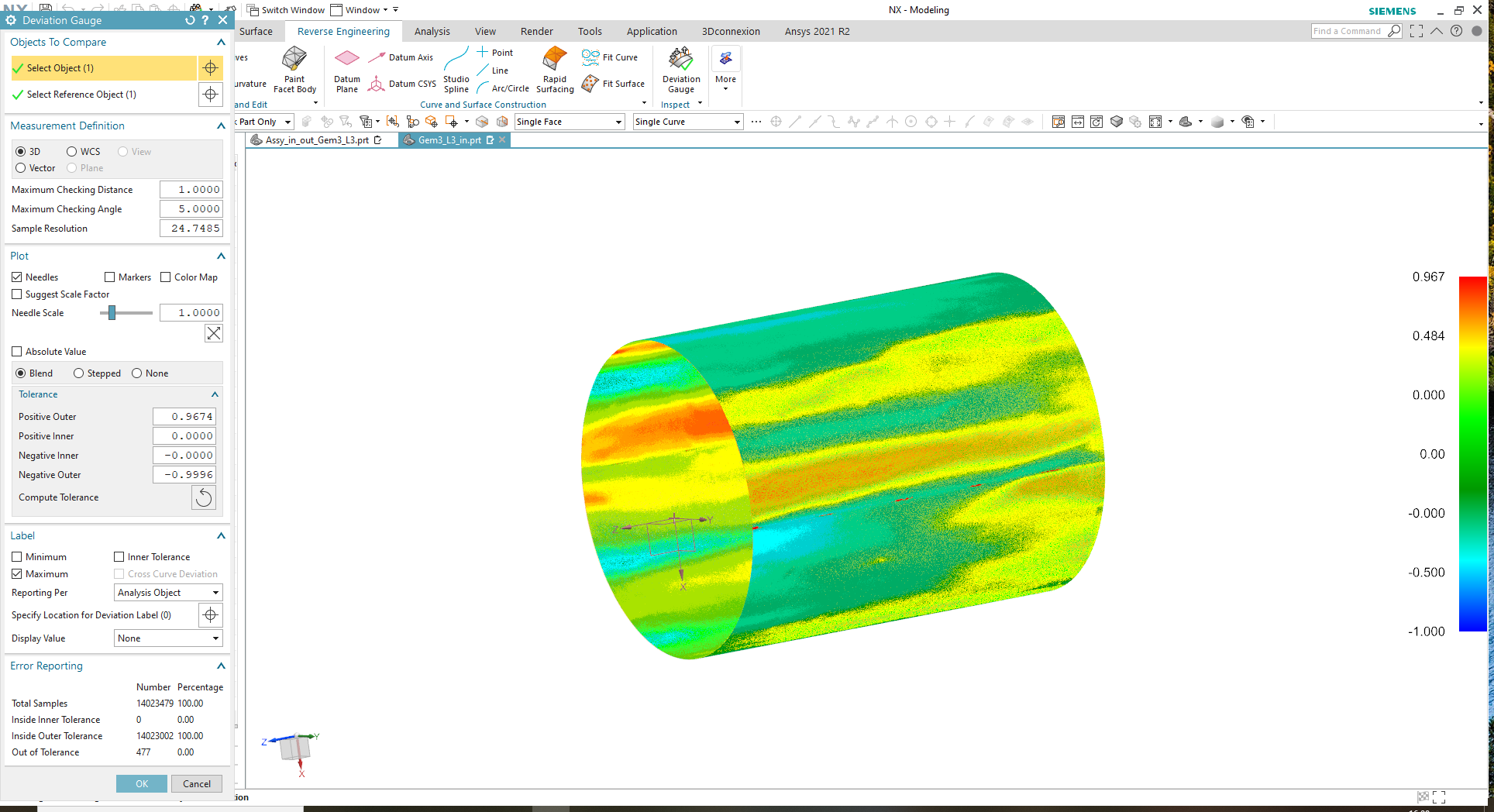This screenshot has height=812, width=1494.
Task: Open the Render ribbon tab
Action: 537,32
